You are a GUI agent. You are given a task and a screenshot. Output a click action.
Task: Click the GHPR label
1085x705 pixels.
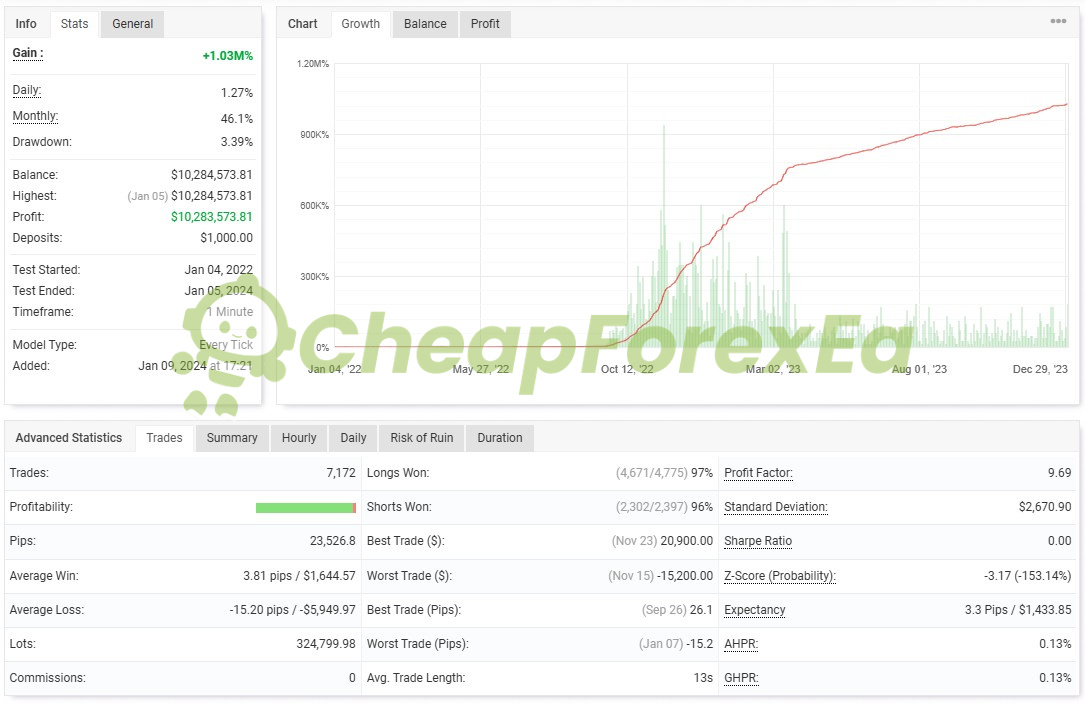741,678
